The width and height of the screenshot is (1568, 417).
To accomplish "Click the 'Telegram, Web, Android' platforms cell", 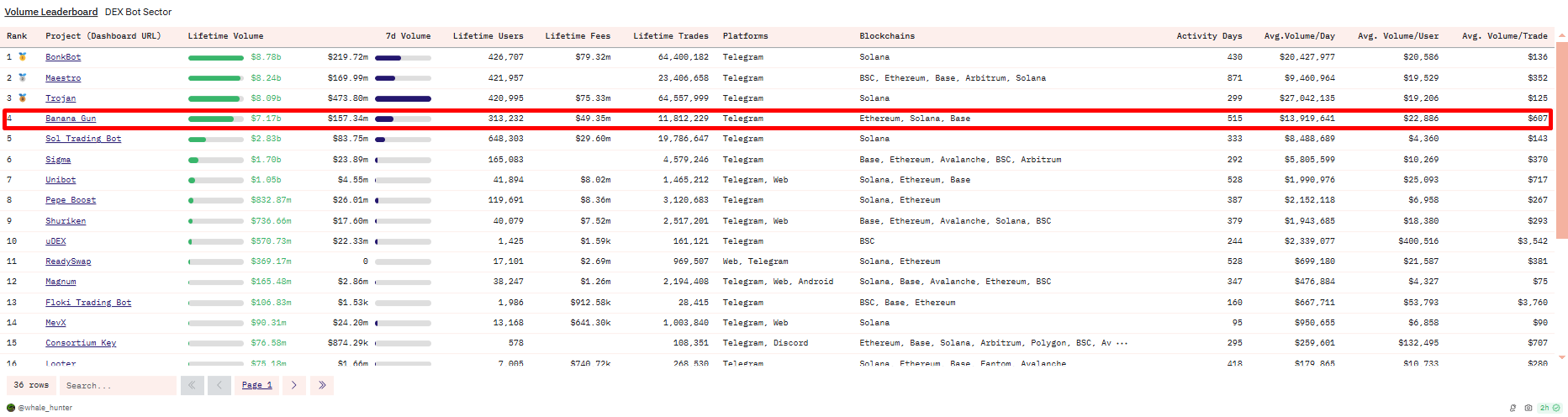I will coord(778,282).
